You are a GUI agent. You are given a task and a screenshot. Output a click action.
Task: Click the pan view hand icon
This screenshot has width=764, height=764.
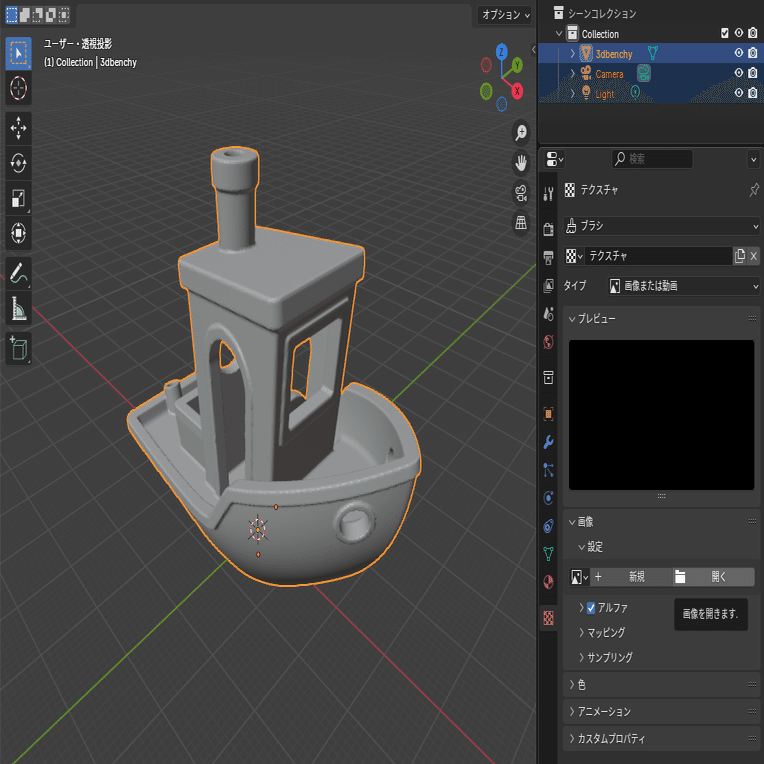click(x=521, y=163)
